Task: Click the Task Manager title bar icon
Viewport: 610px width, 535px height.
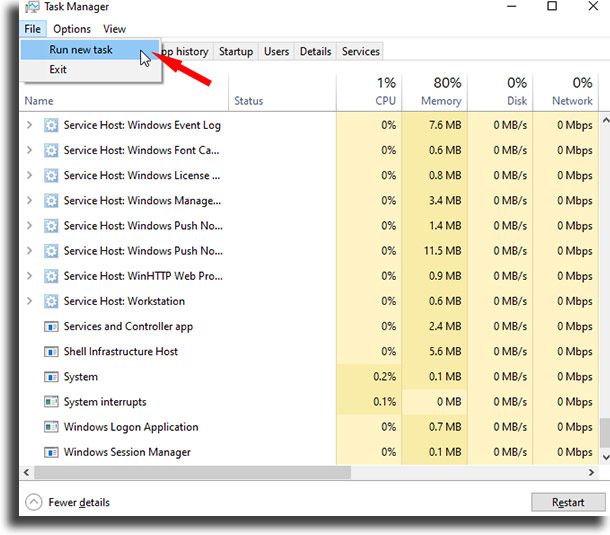Action: point(32,7)
